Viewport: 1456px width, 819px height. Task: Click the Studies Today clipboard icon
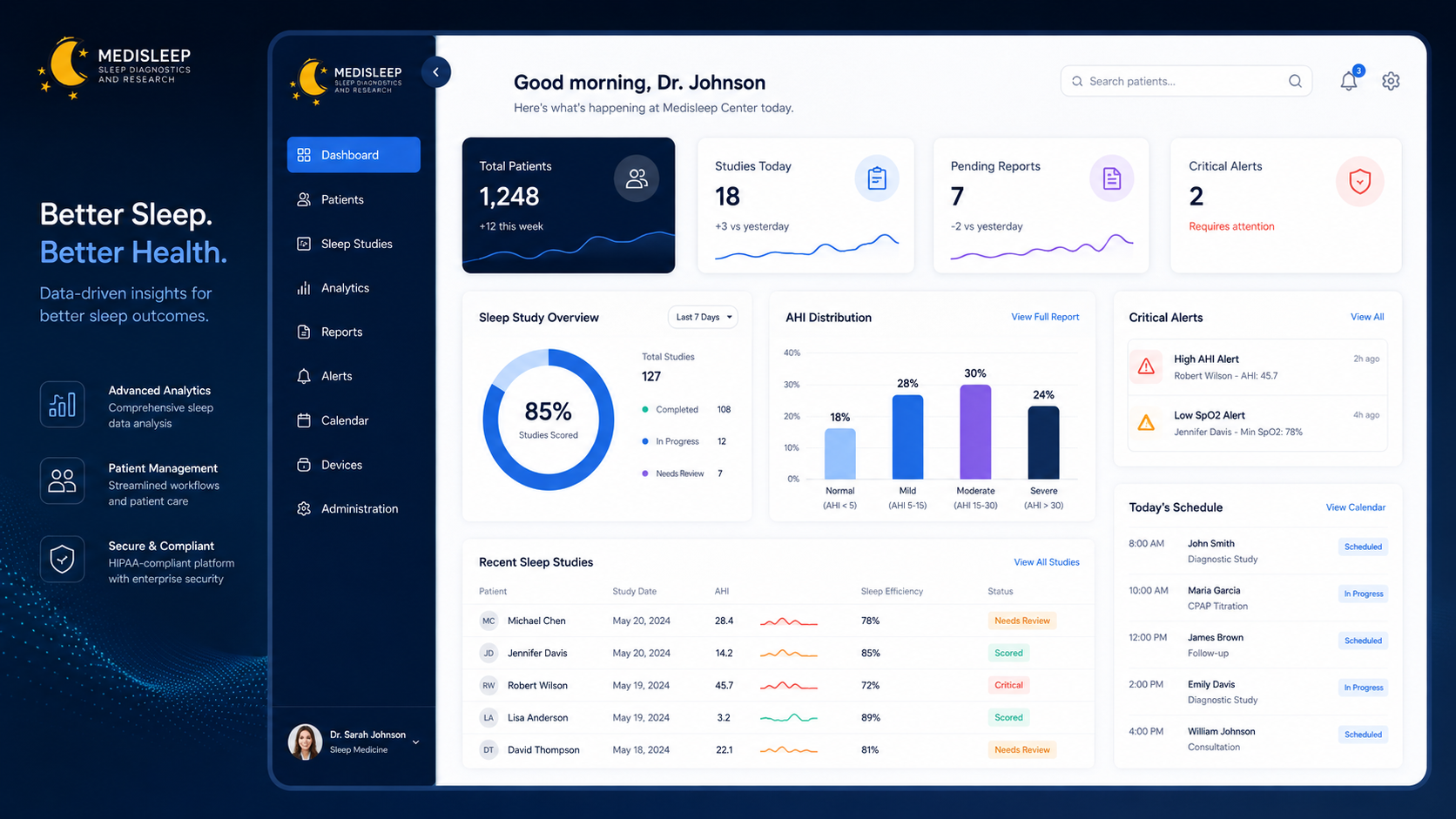pos(877,178)
